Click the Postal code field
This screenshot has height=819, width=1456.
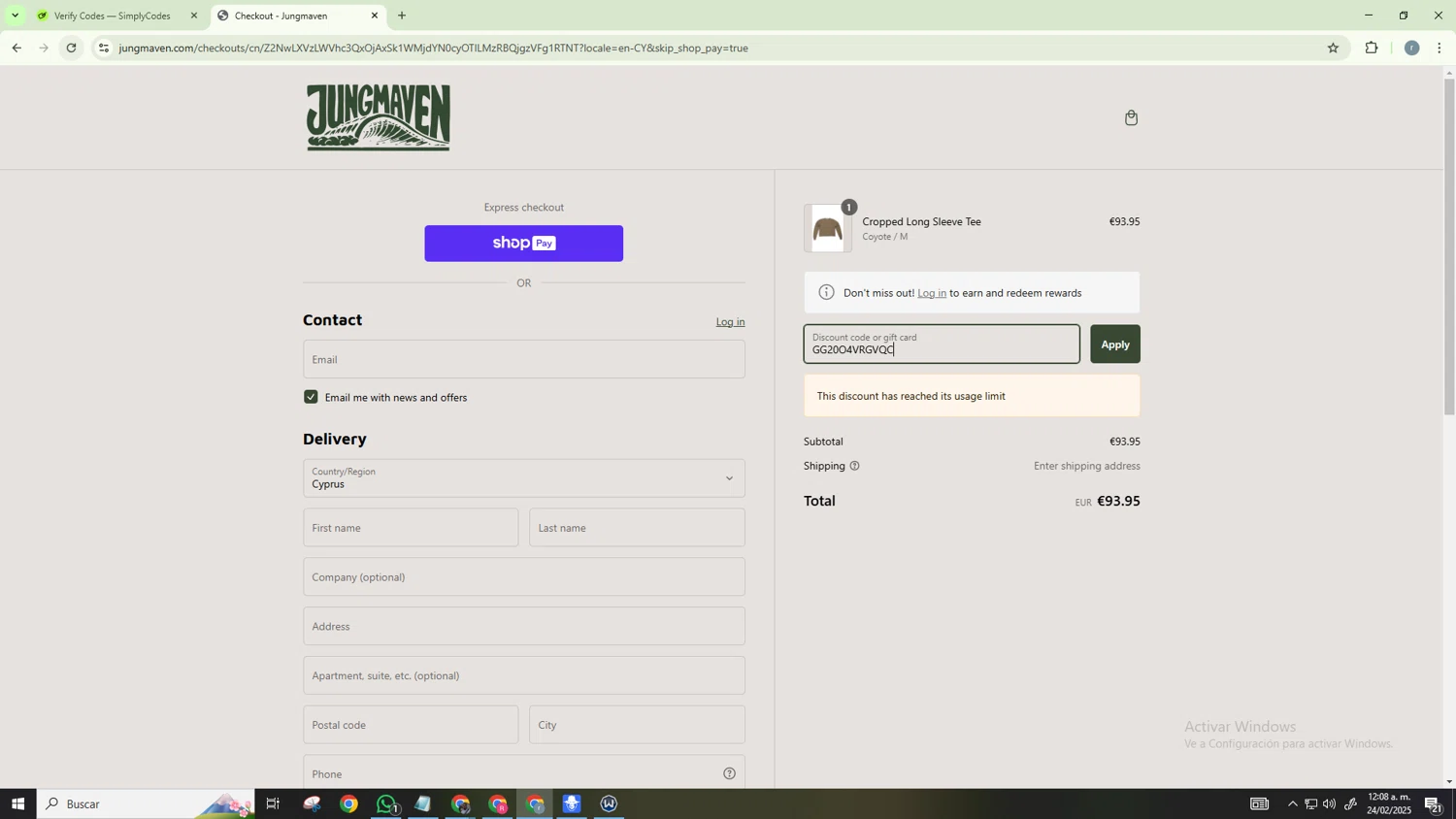point(411,725)
